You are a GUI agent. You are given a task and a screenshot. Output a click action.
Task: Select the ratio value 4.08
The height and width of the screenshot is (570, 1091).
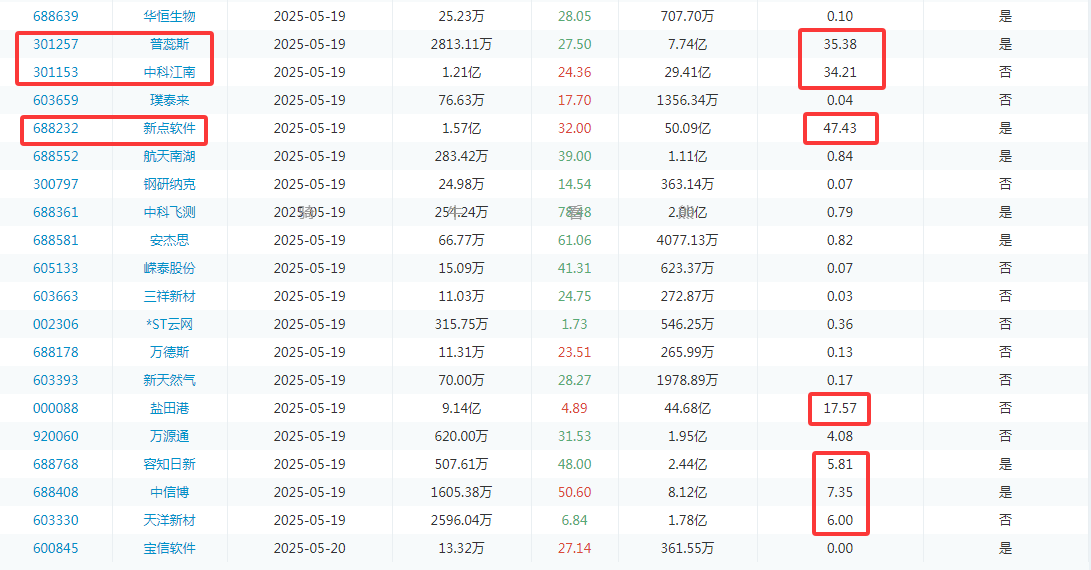pos(840,436)
